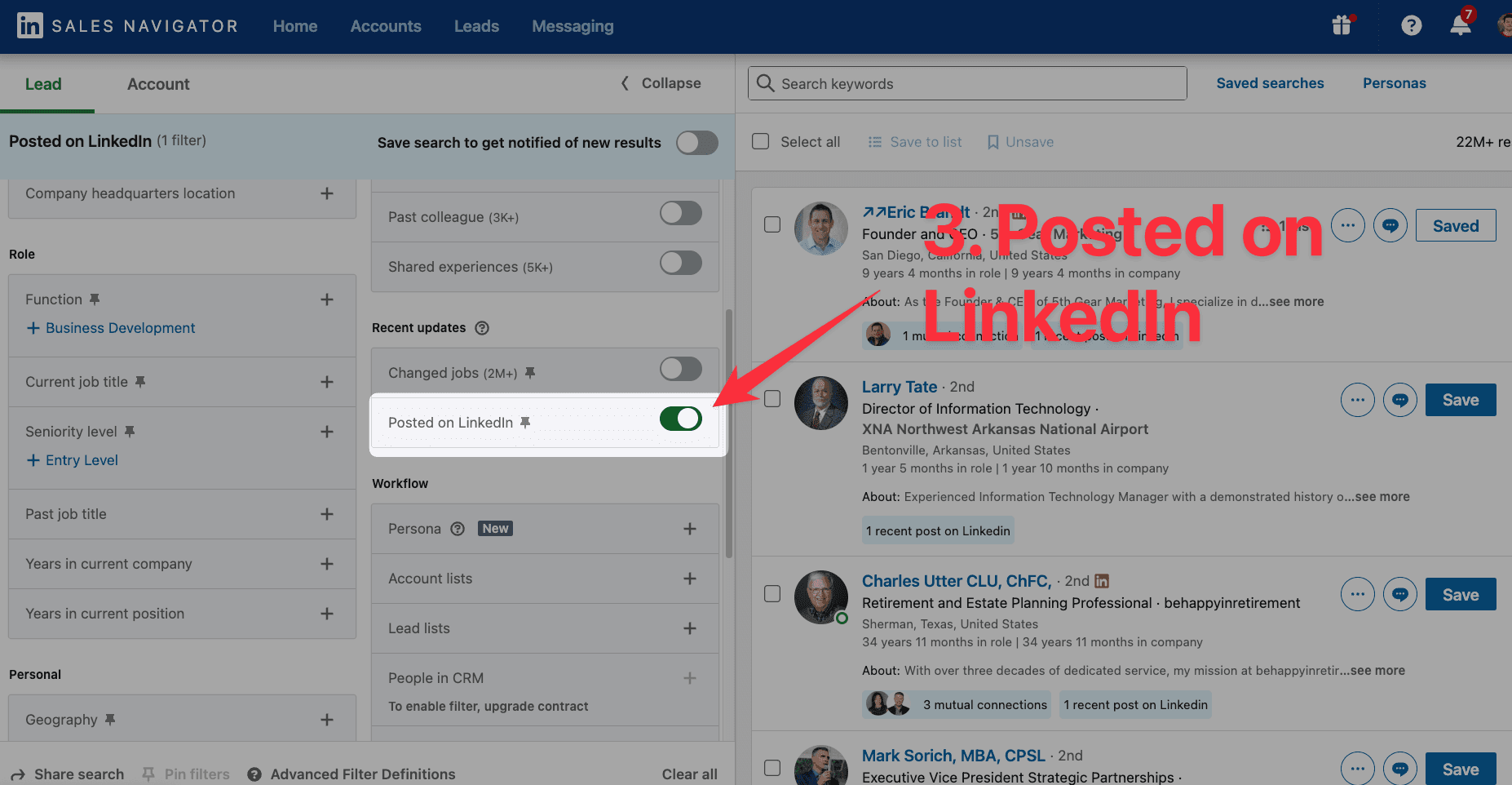Expand Years in current company filter
1512x785 pixels.
(327, 564)
